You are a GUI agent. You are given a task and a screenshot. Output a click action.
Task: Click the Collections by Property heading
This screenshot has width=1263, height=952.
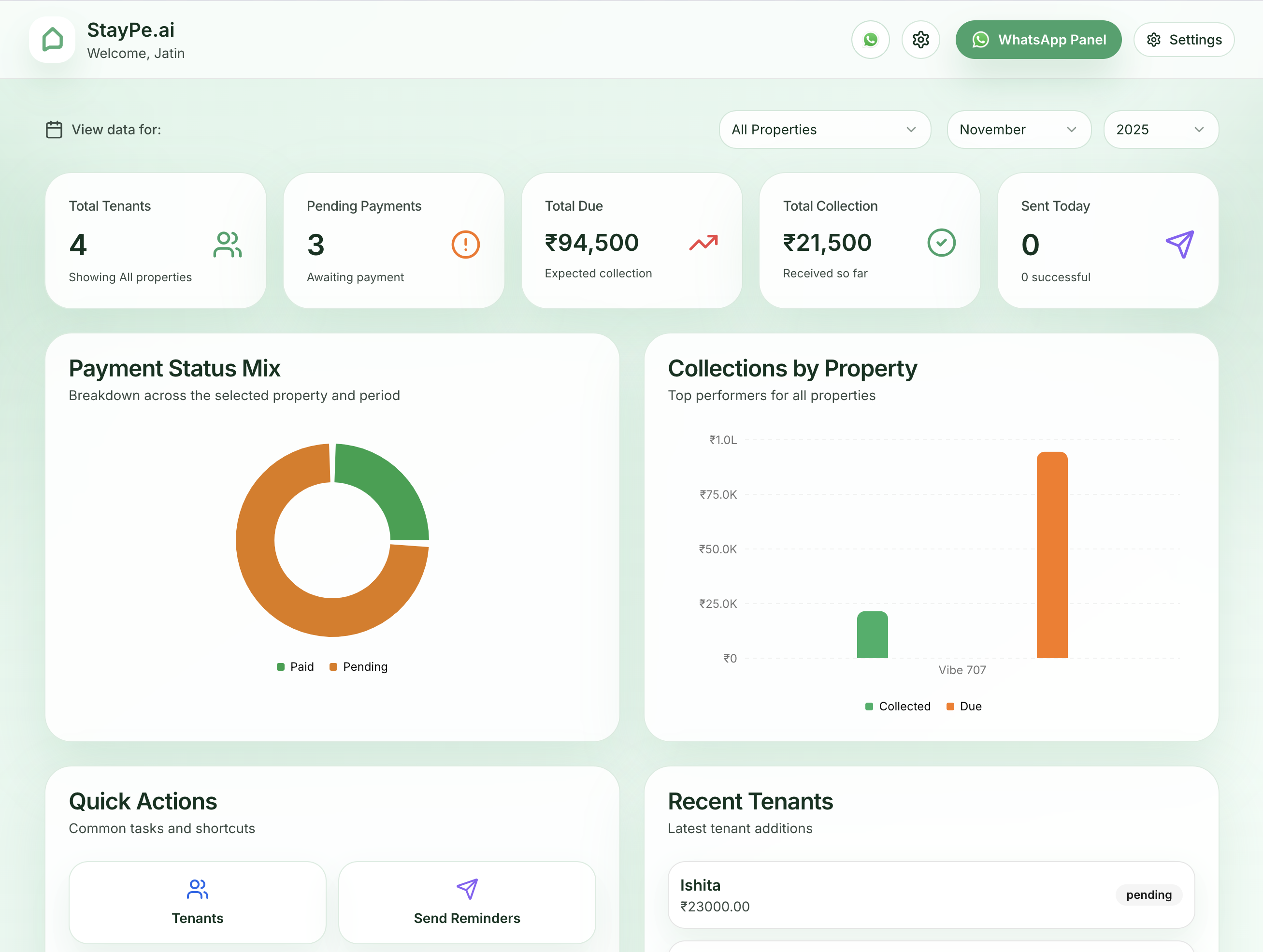point(792,368)
